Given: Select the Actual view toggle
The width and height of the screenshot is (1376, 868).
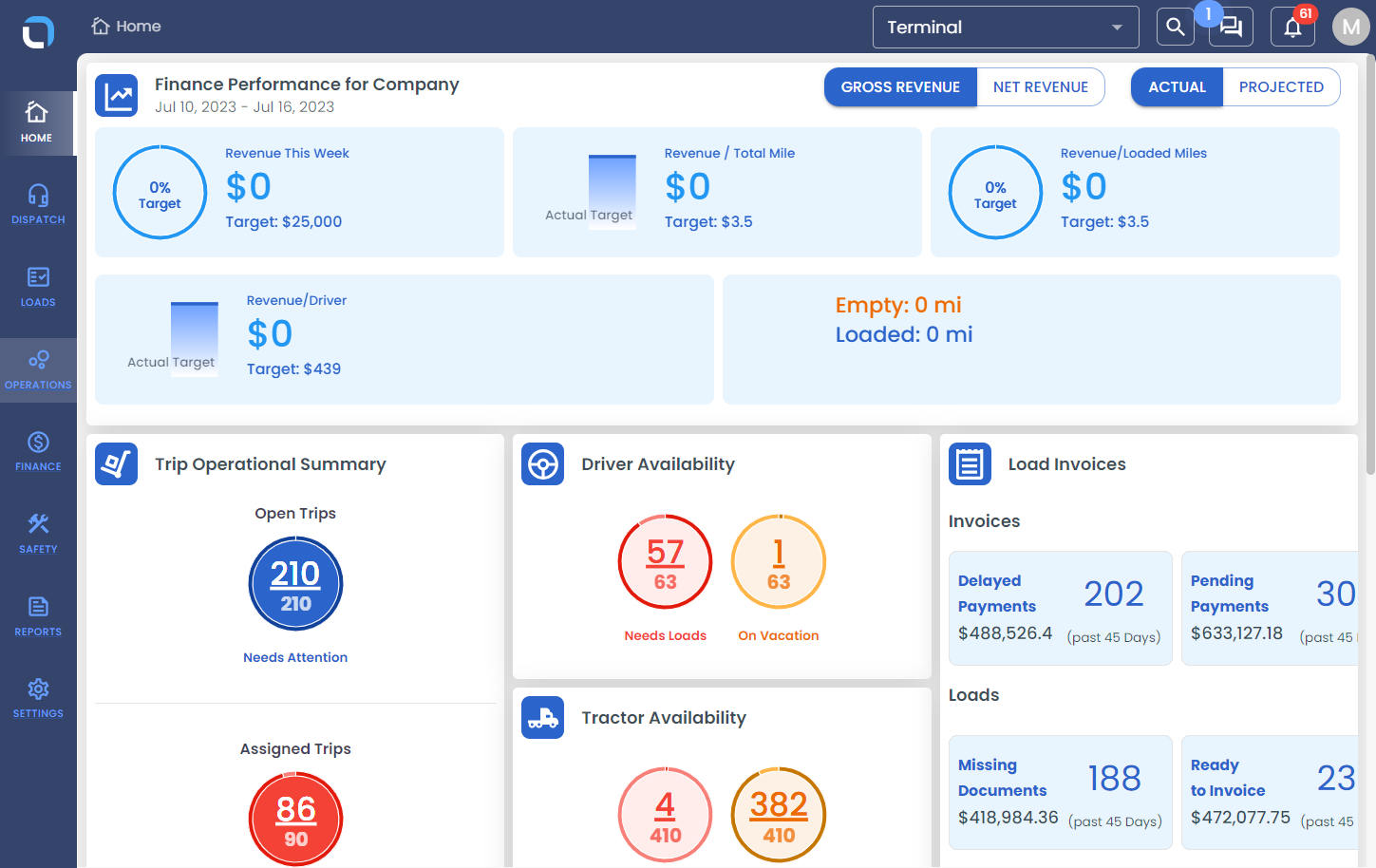Looking at the screenshot, I should (x=1178, y=87).
